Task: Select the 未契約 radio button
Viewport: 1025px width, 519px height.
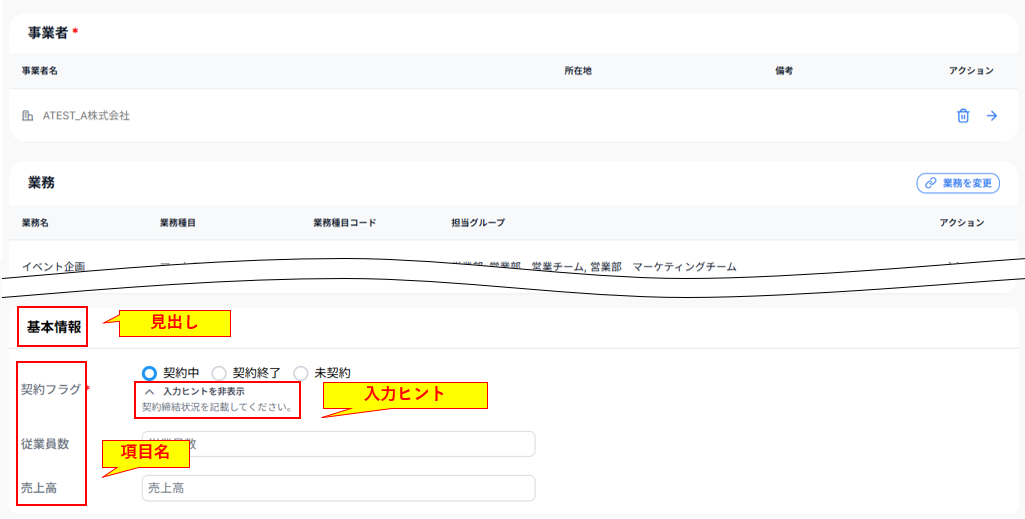Action: click(301, 373)
